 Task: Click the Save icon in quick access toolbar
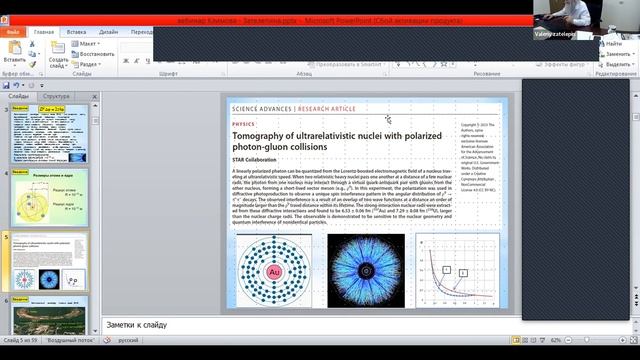point(6,85)
